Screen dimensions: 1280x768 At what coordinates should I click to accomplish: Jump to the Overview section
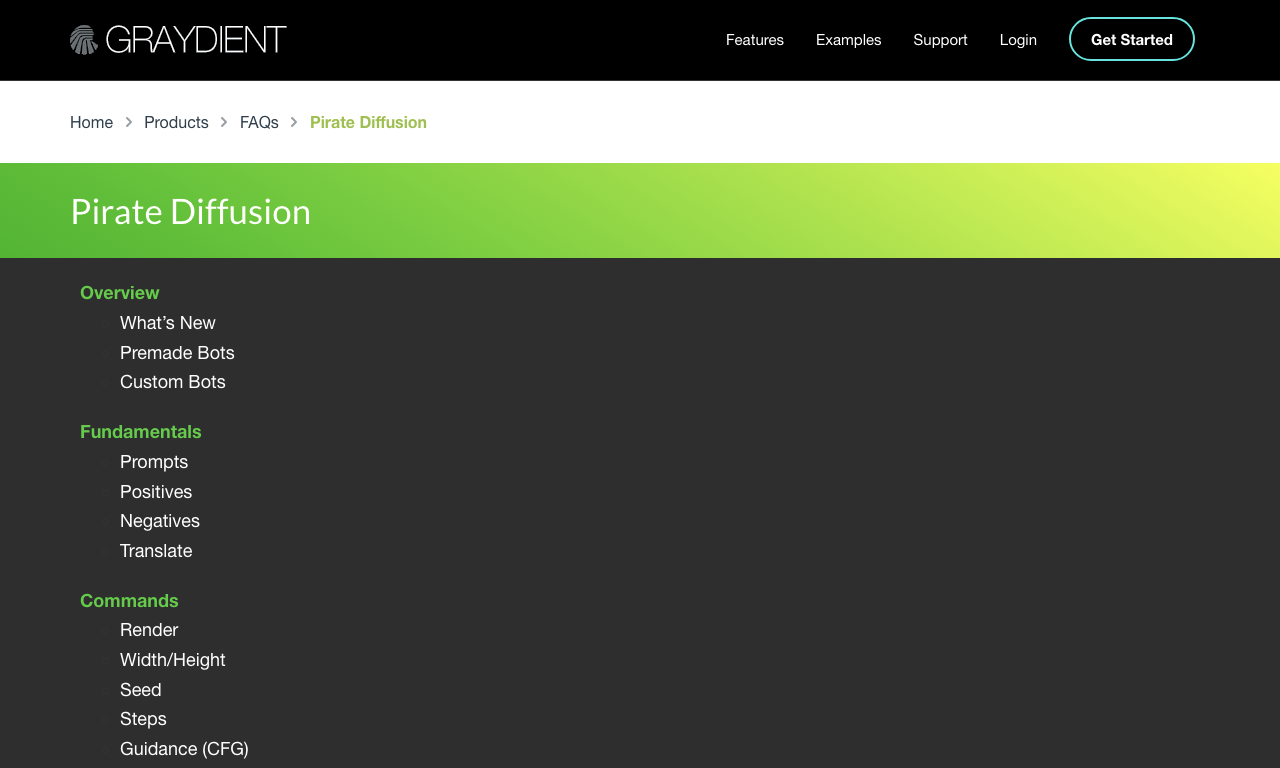120,293
